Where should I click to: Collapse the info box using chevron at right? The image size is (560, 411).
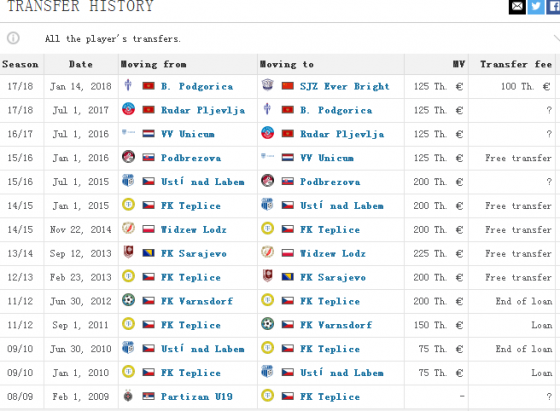tap(556, 38)
